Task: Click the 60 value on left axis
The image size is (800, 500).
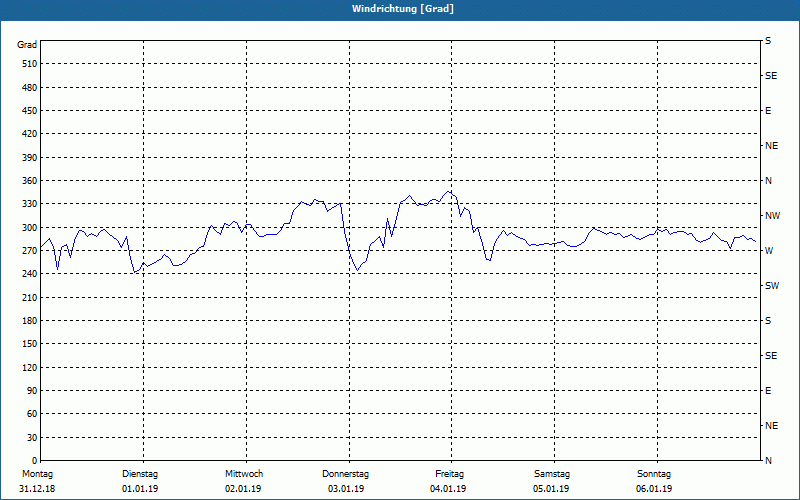Action: [x=32, y=414]
